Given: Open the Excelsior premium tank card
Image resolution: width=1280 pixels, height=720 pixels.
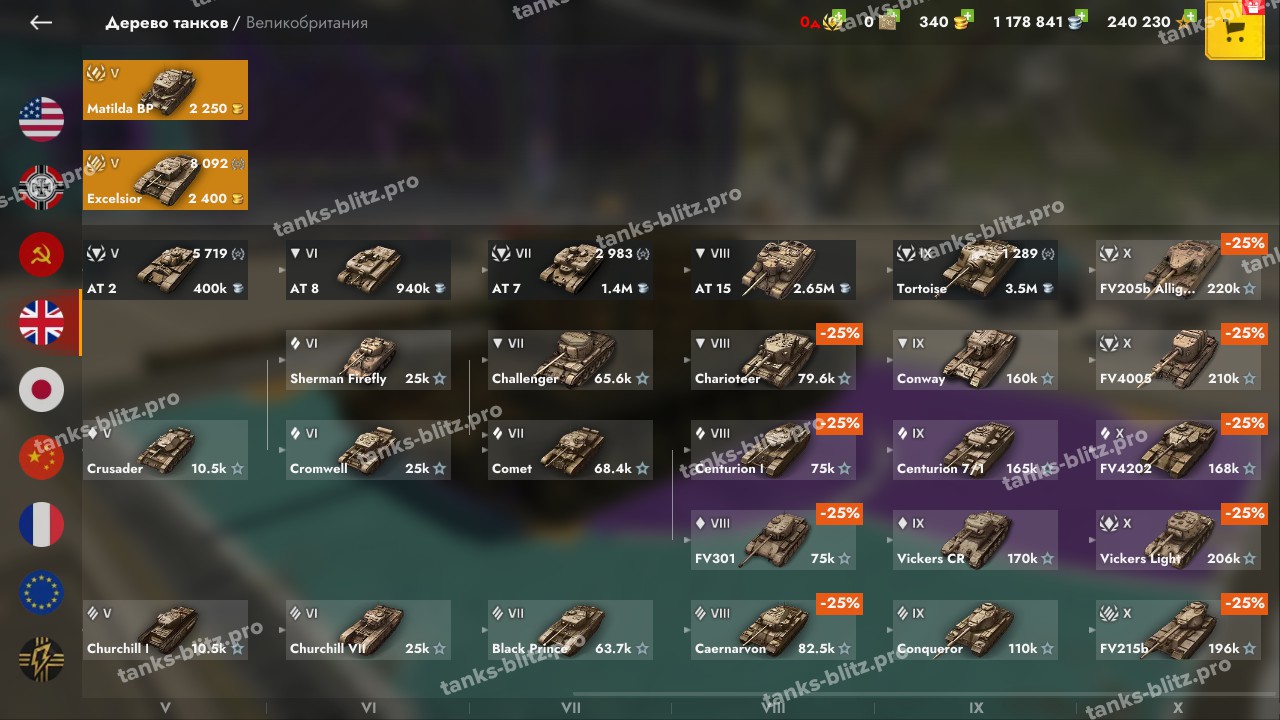Looking at the screenshot, I should 165,180.
